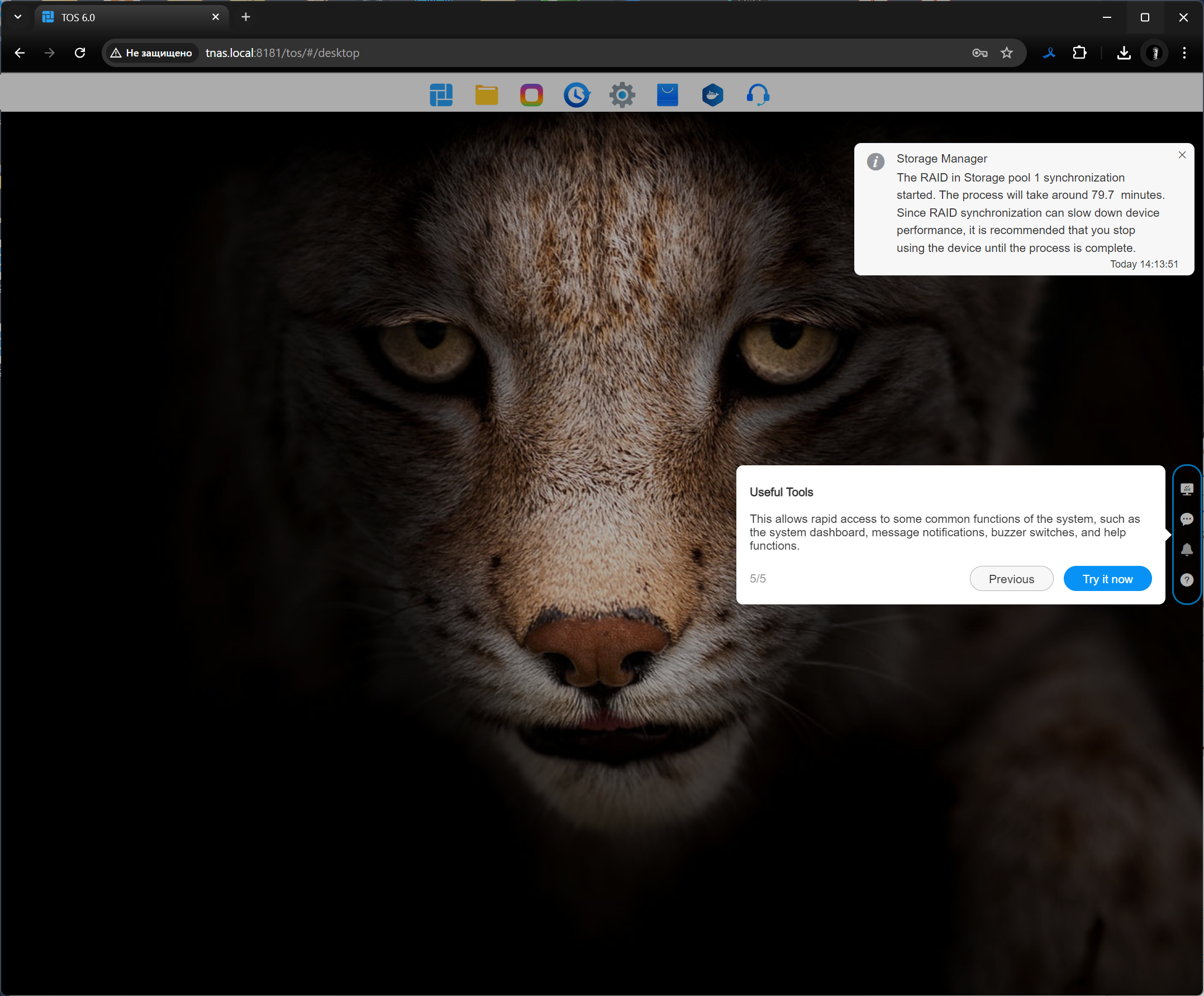This screenshot has width=1204, height=996.
Task: Open the help question mark icon
Action: 1187,580
